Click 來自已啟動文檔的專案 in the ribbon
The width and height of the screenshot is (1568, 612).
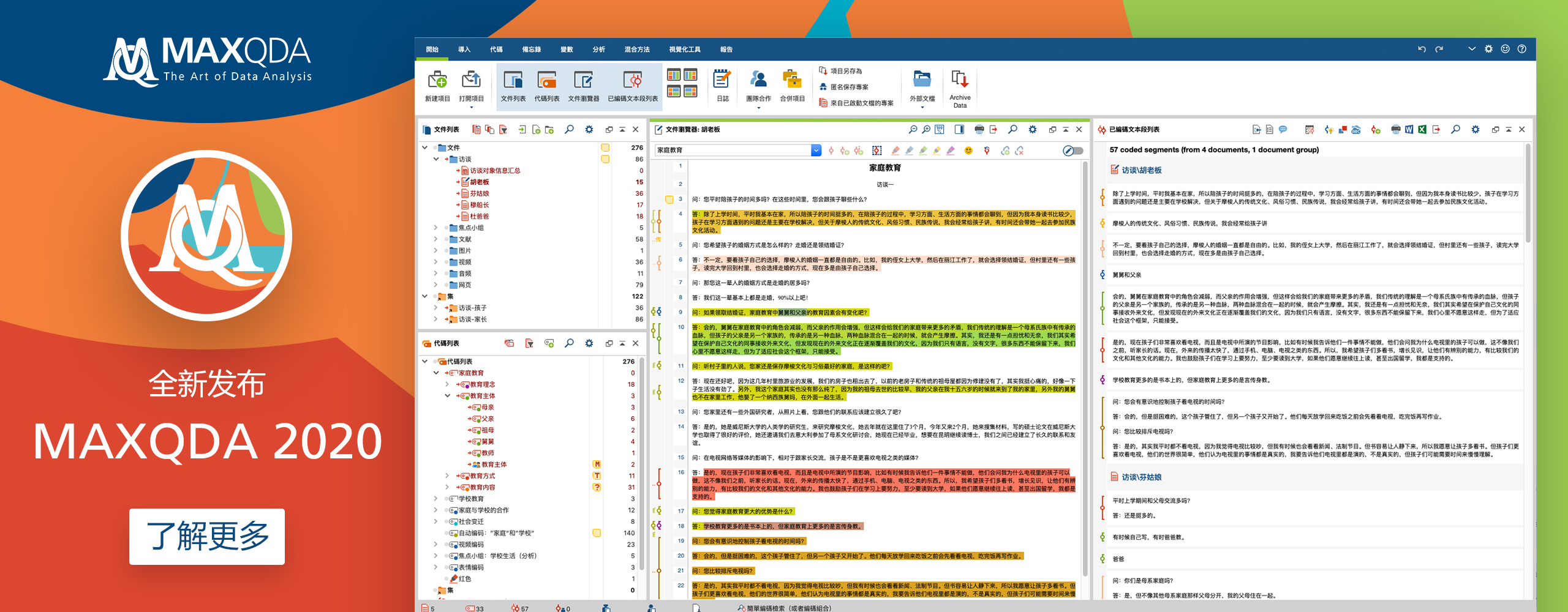tap(856, 103)
